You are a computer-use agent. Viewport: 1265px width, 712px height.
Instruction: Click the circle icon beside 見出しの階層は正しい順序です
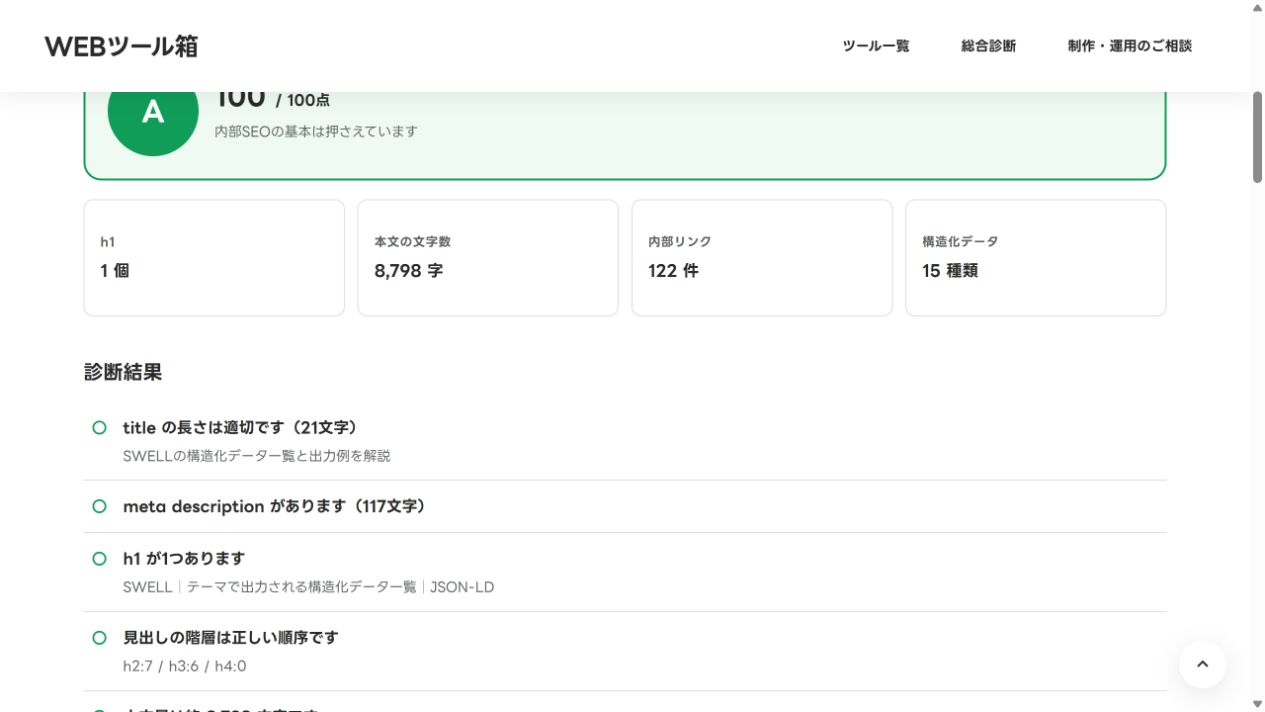pyautogui.click(x=99, y=638)
